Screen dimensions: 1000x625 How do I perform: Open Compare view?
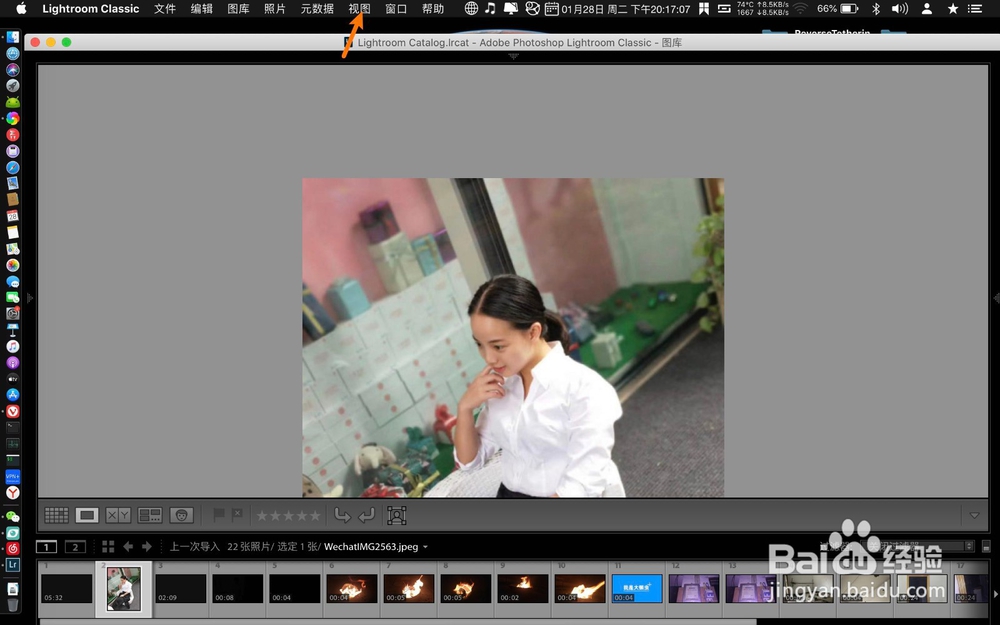[x=117, y=515]
